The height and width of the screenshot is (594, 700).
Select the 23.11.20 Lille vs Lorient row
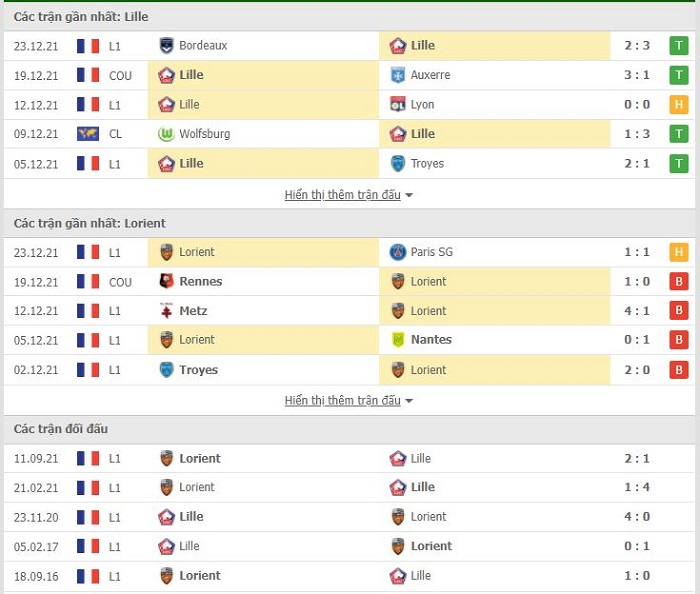[x=350, y=517]
